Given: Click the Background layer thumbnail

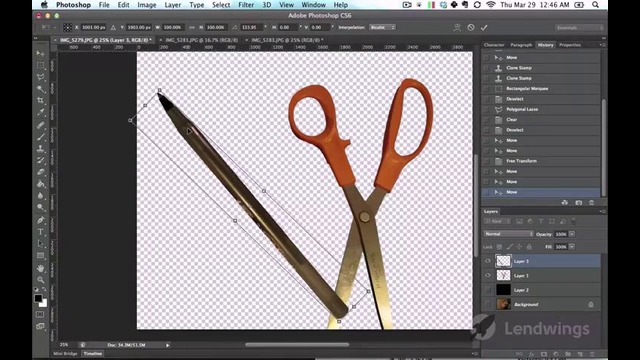Looking at the screenshot, I should point(503,304).
